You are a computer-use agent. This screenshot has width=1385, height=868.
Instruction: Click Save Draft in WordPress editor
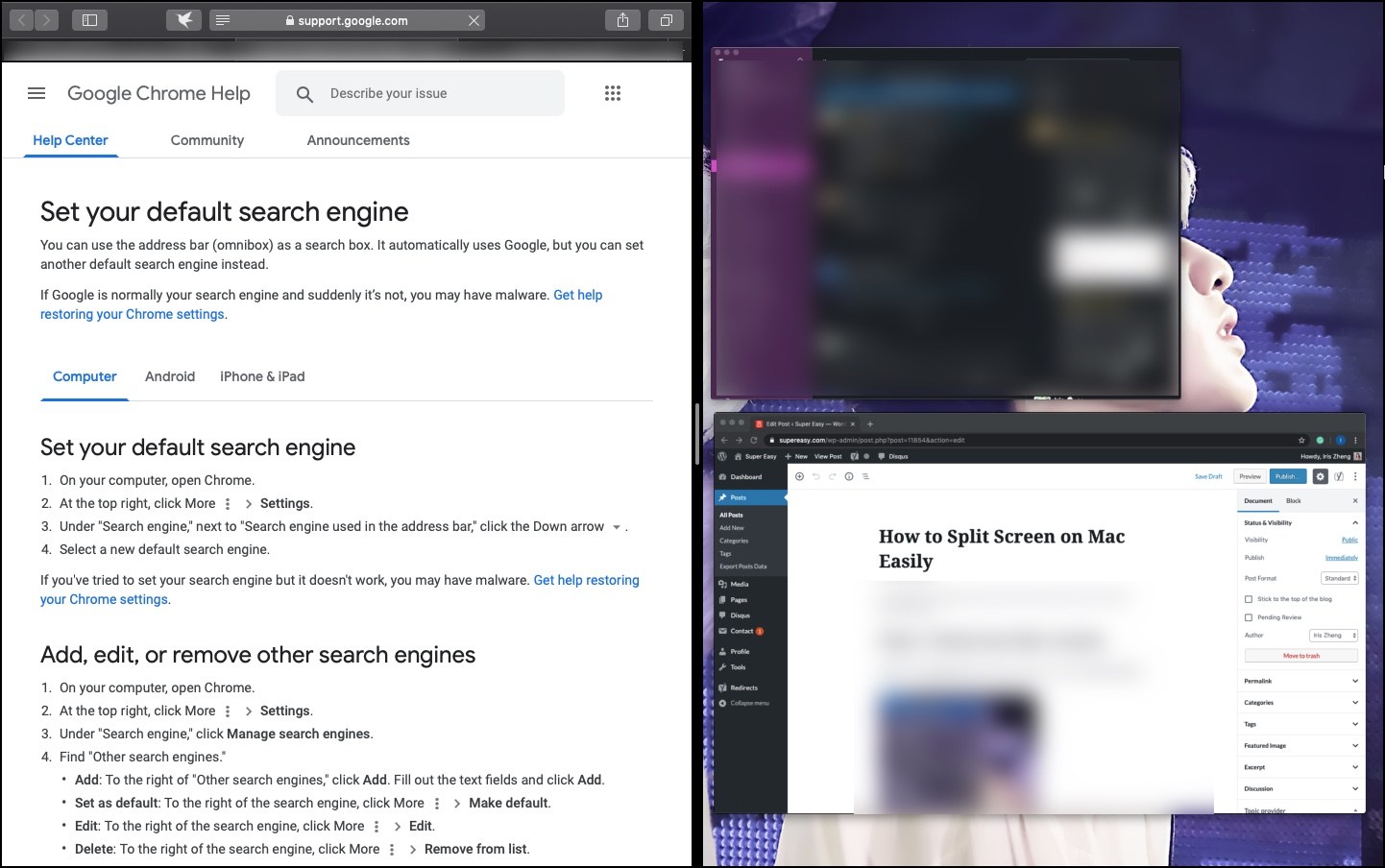click(1208, 476)
